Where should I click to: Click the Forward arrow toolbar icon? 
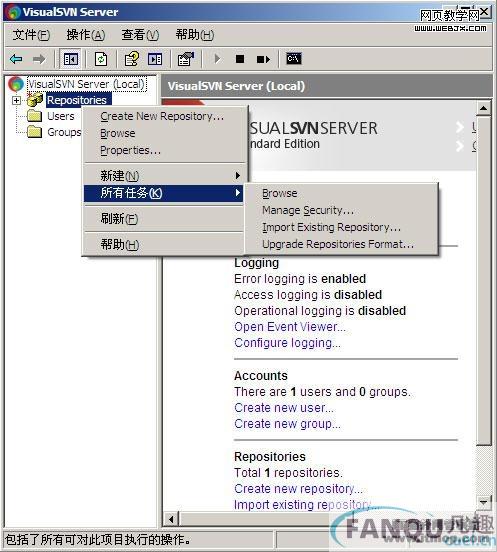39,59
